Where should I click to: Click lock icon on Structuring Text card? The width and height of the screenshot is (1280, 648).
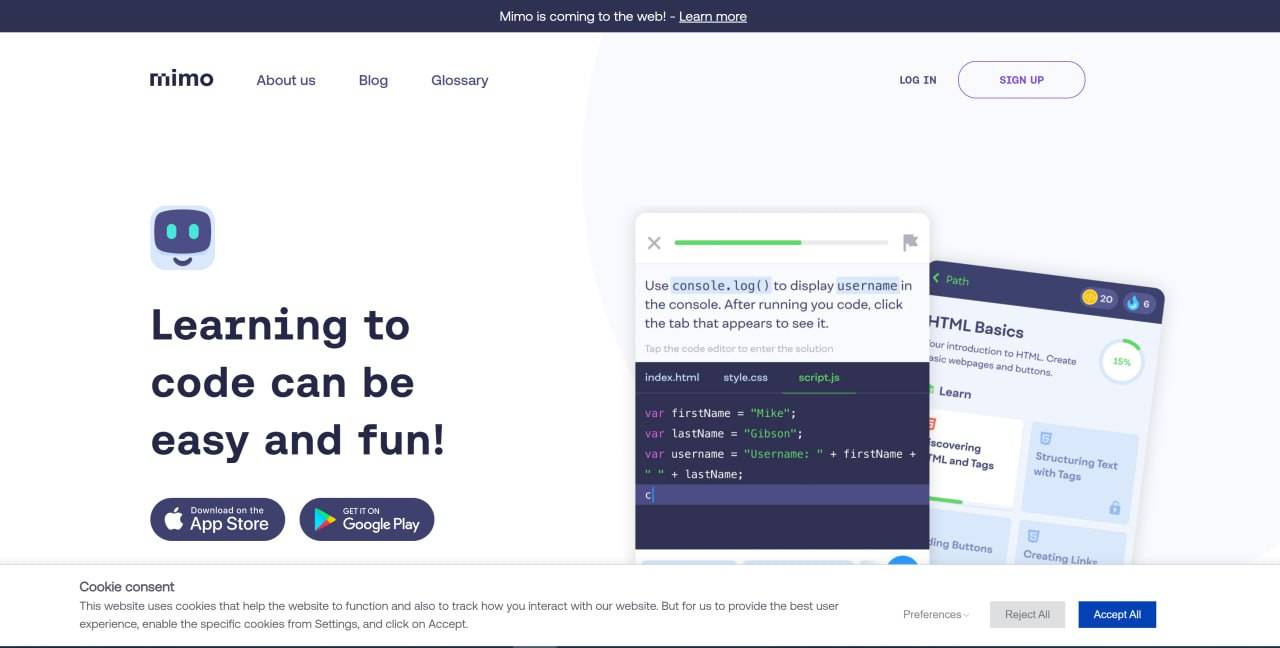(x=1114, y=508)
